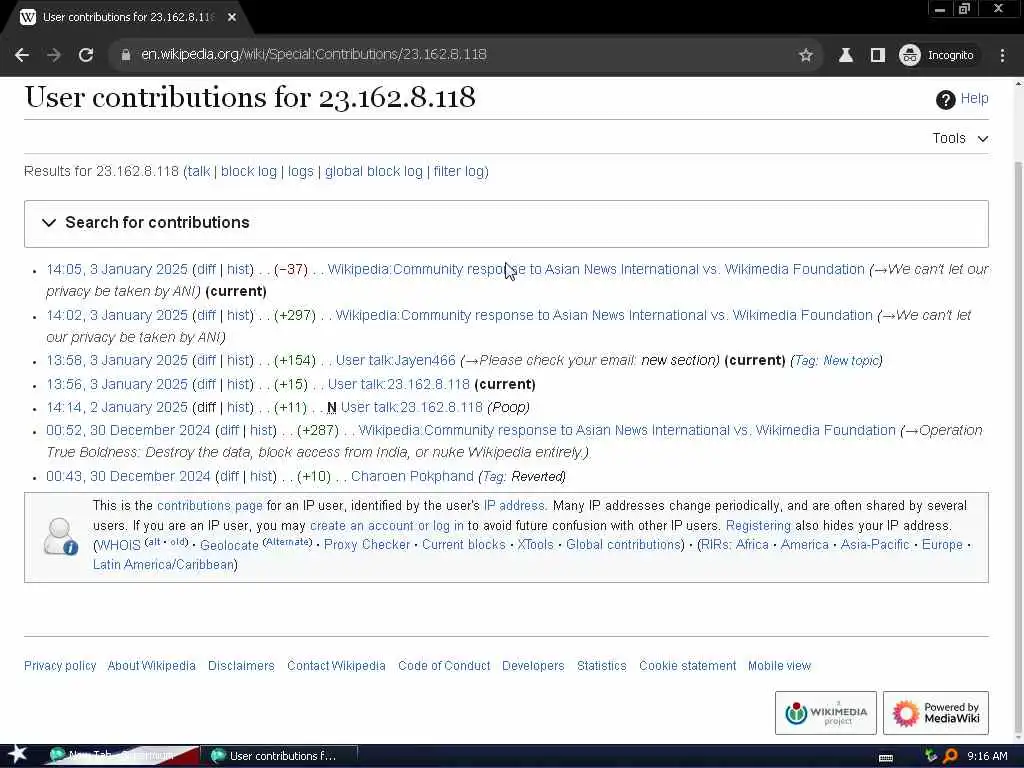1024x768 pixels.
Task: Open the block log link
Action: pyautogui.click(x=249, y=171)
